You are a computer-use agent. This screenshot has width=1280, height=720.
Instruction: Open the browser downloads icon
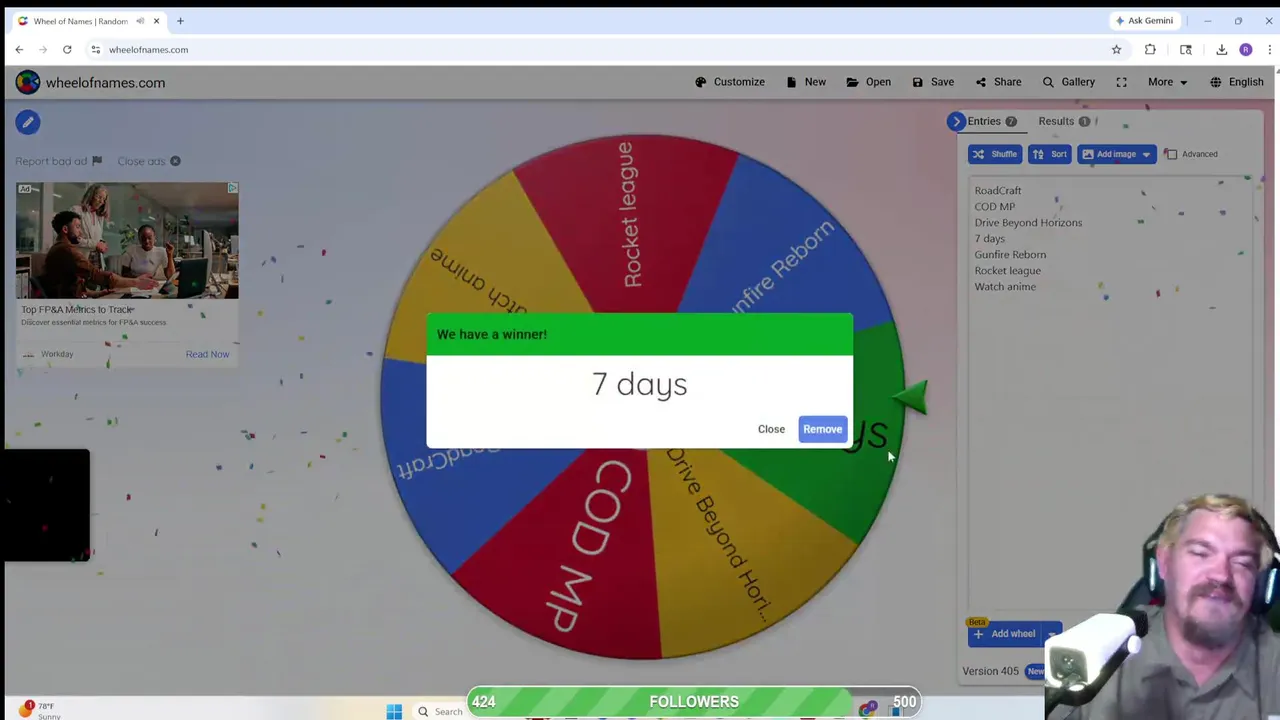click(1221, 49)
